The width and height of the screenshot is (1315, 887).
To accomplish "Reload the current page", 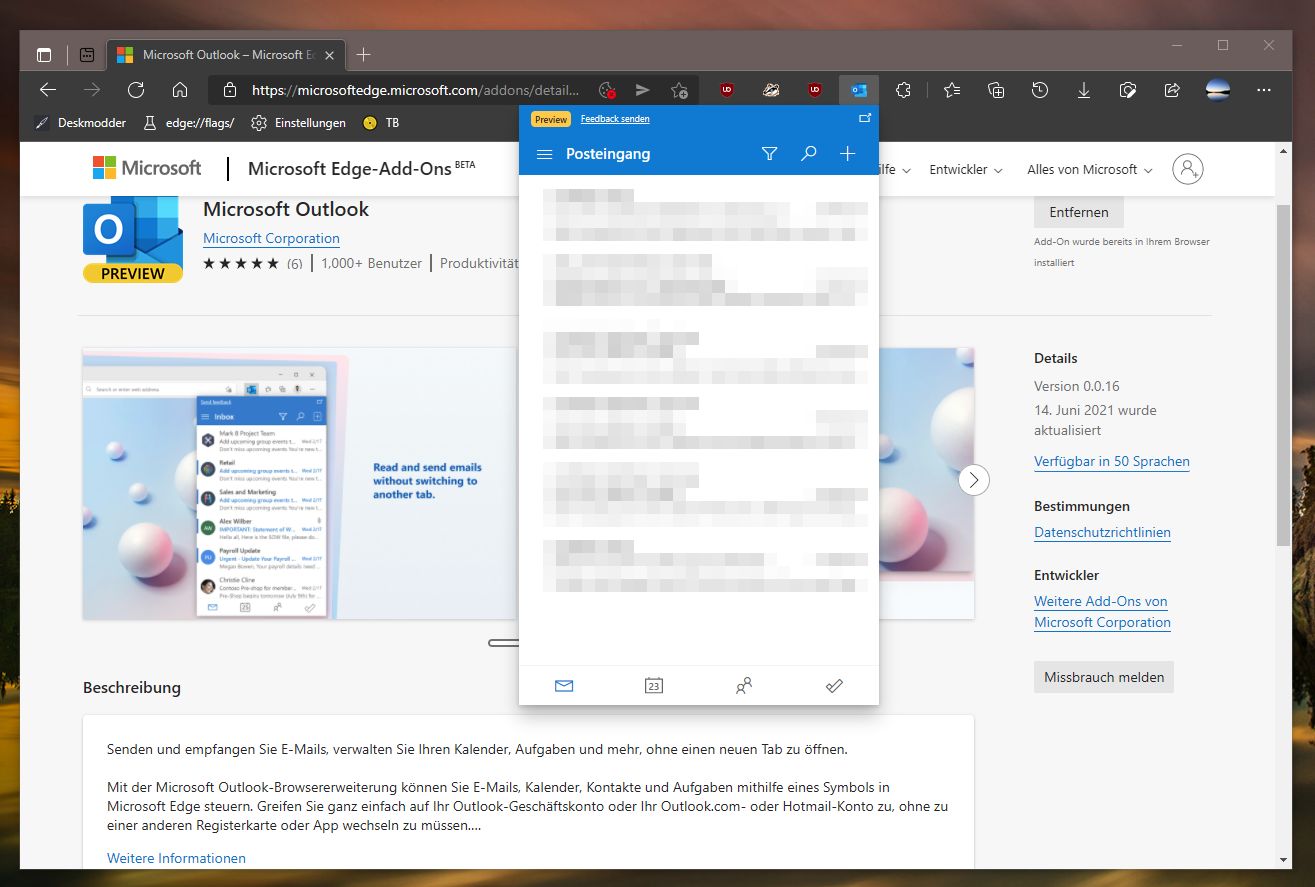I will [x=136, y=90].
